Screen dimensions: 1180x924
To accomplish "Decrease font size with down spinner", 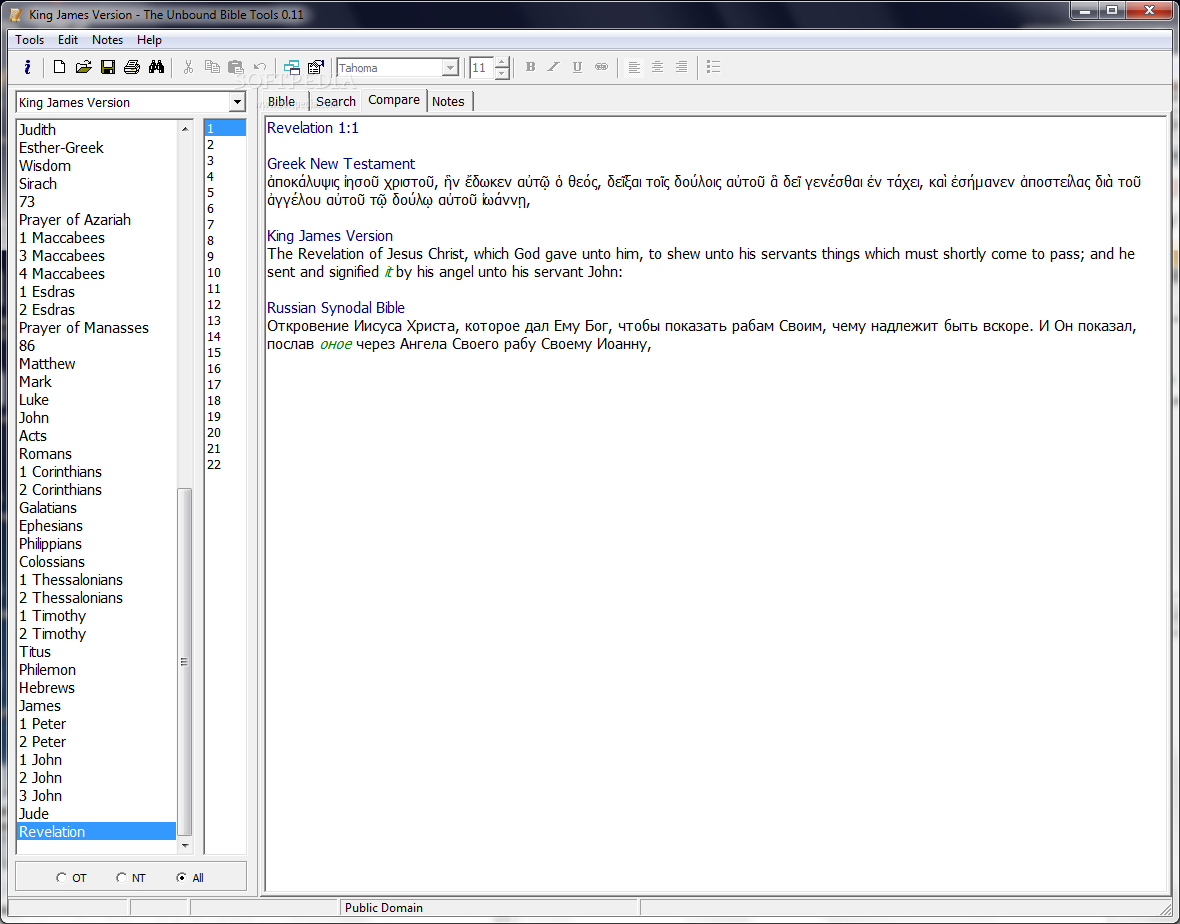I will 502,73.
